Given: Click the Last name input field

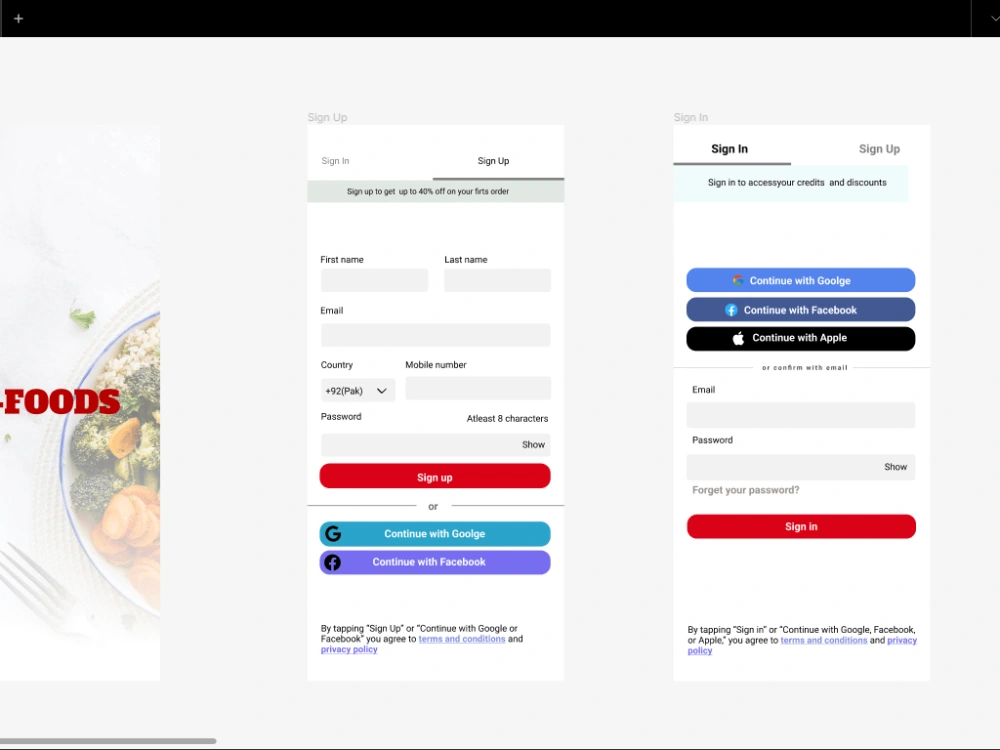Looking at the screenshot, I should click(497, 280).
